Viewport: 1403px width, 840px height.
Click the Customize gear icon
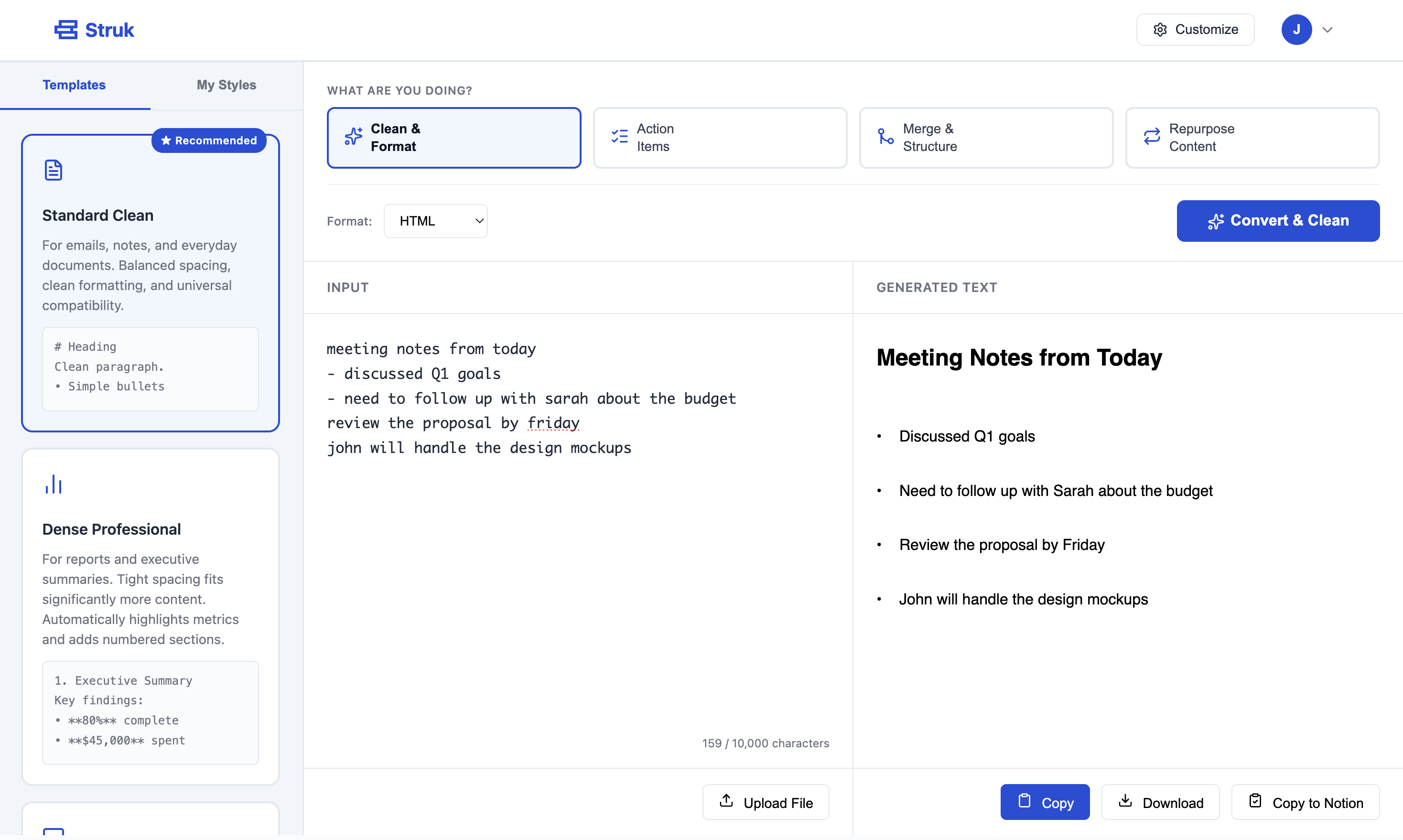(x=1160, y=30)
